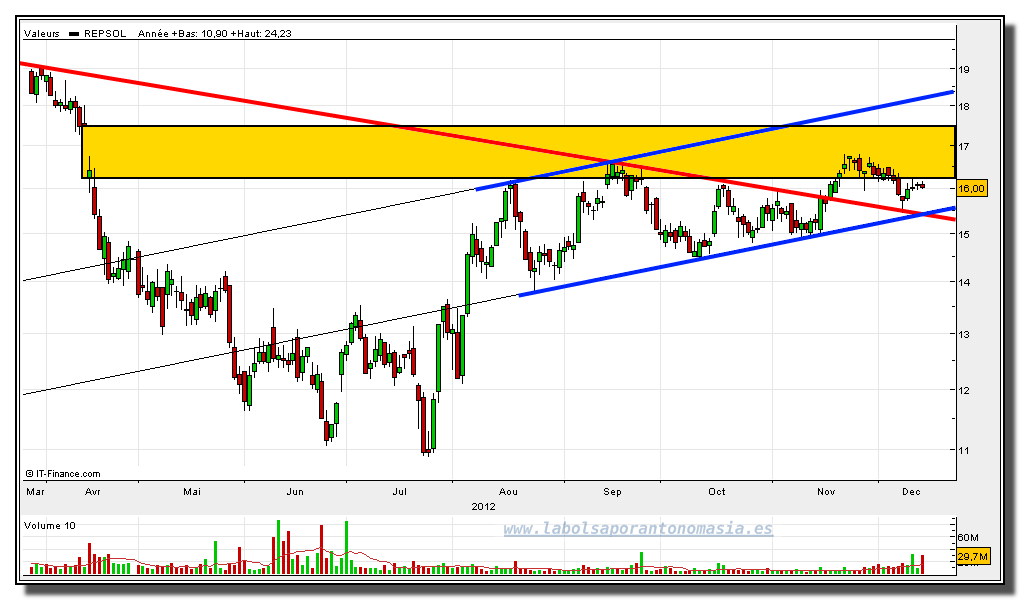The width and height of the screenshot is (1020, 600).
Task: Click the 15 price axis label
Action: coord(963,234)
